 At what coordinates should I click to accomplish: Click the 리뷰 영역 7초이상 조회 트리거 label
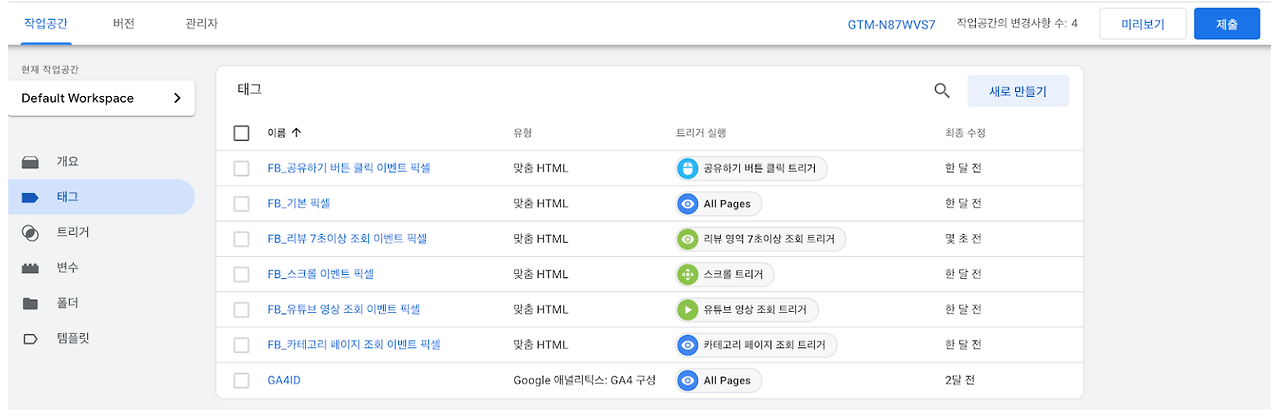click(768, 239)
